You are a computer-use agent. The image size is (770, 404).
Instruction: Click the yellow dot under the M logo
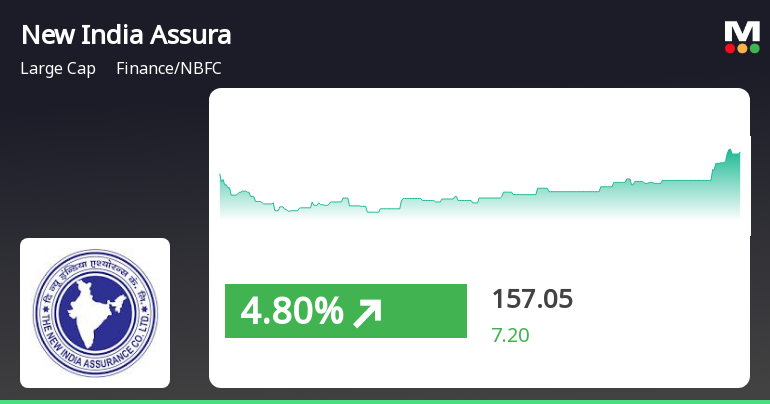coord(741,48)
